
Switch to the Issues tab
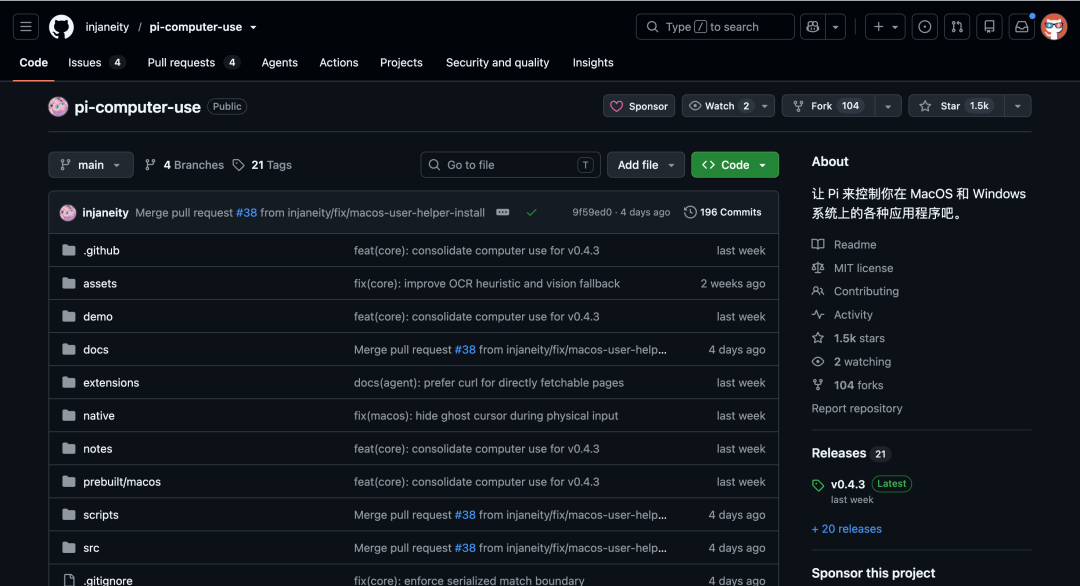pos(96,63)
